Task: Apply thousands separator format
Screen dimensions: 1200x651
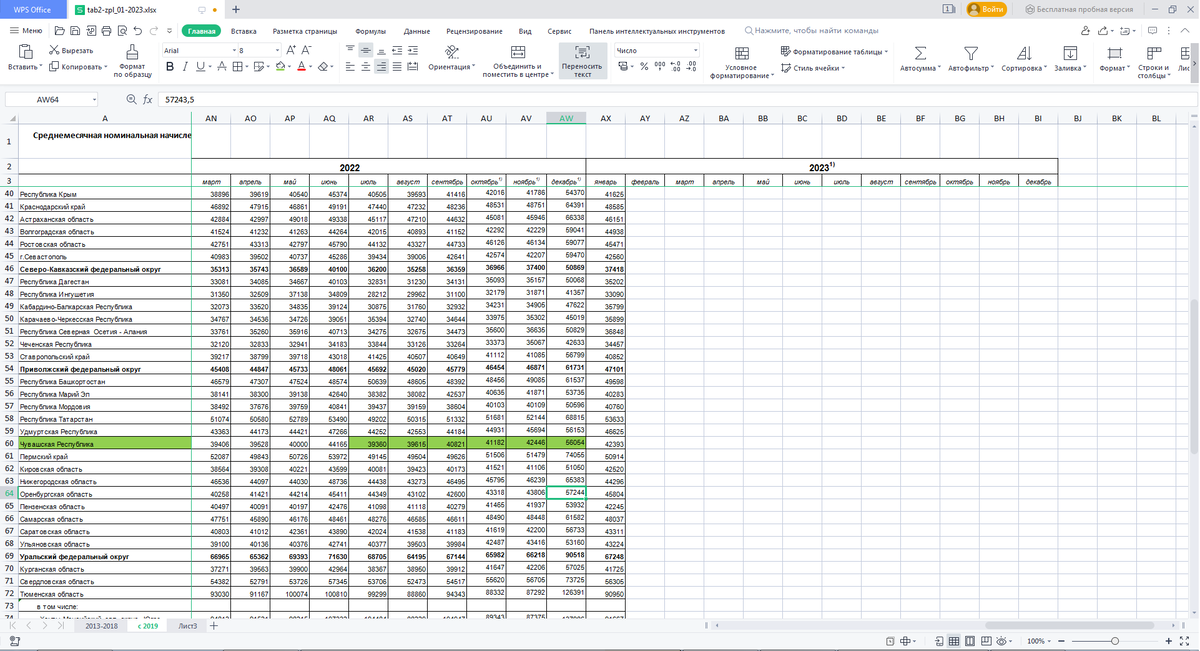Action: (x=660, y=67)
